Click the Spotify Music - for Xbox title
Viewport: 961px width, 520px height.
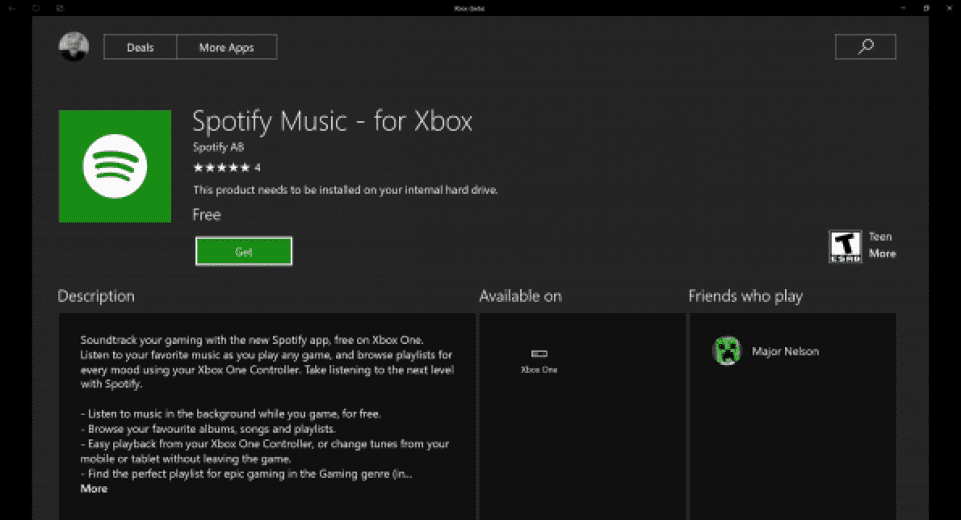click(x=332, y=121)
